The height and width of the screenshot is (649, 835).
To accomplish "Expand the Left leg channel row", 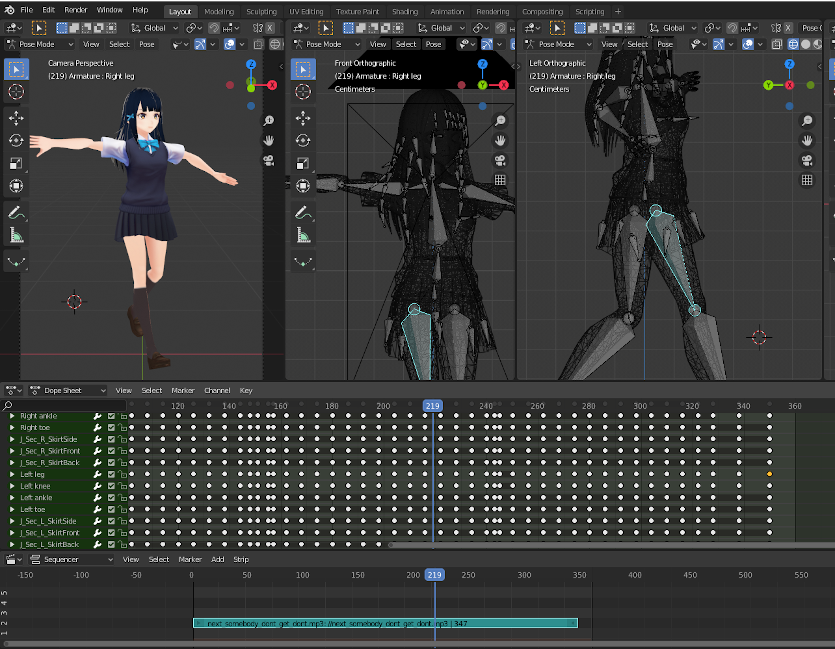I will [12, 474].
